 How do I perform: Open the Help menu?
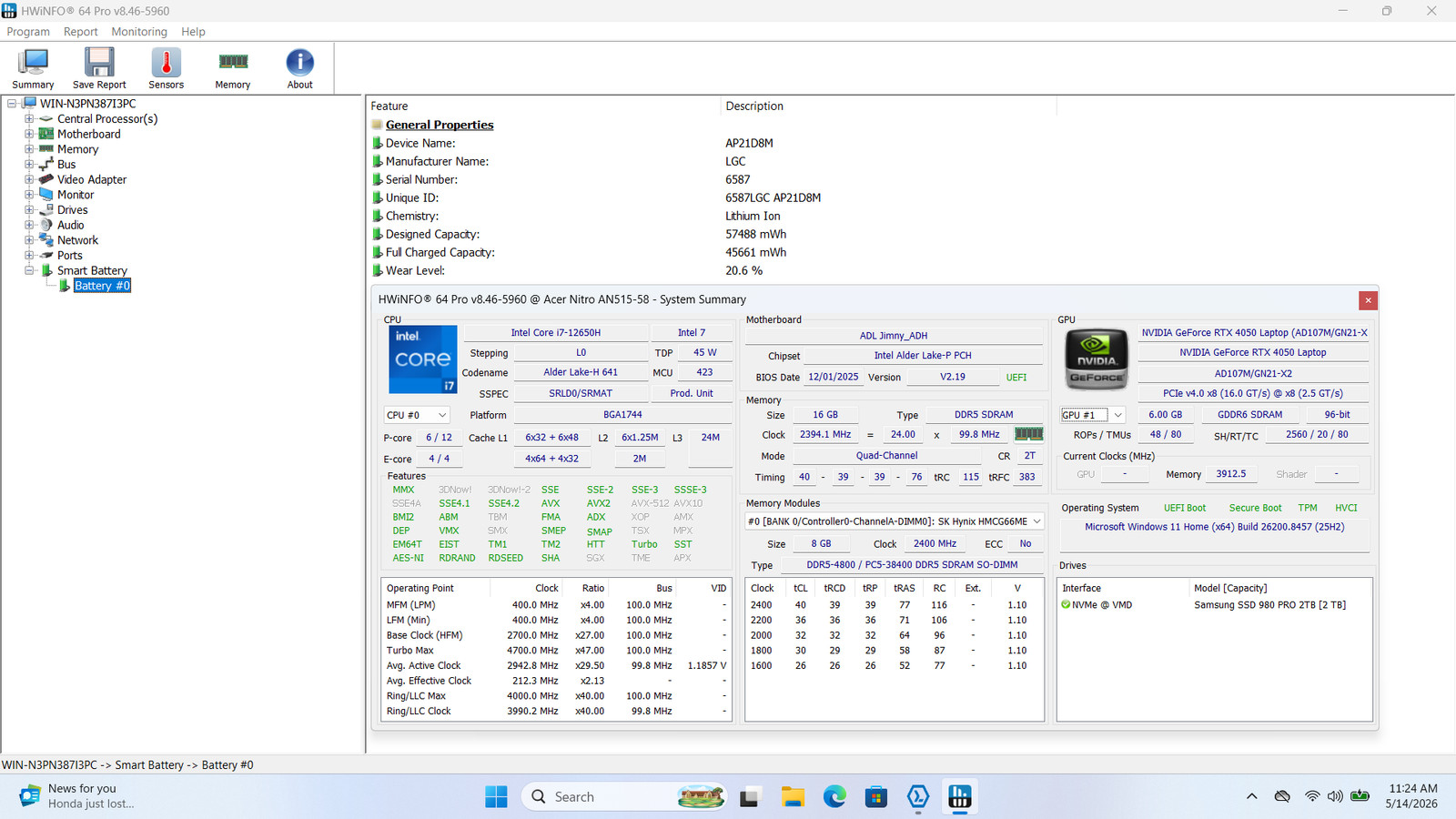(x=193, y=32)
